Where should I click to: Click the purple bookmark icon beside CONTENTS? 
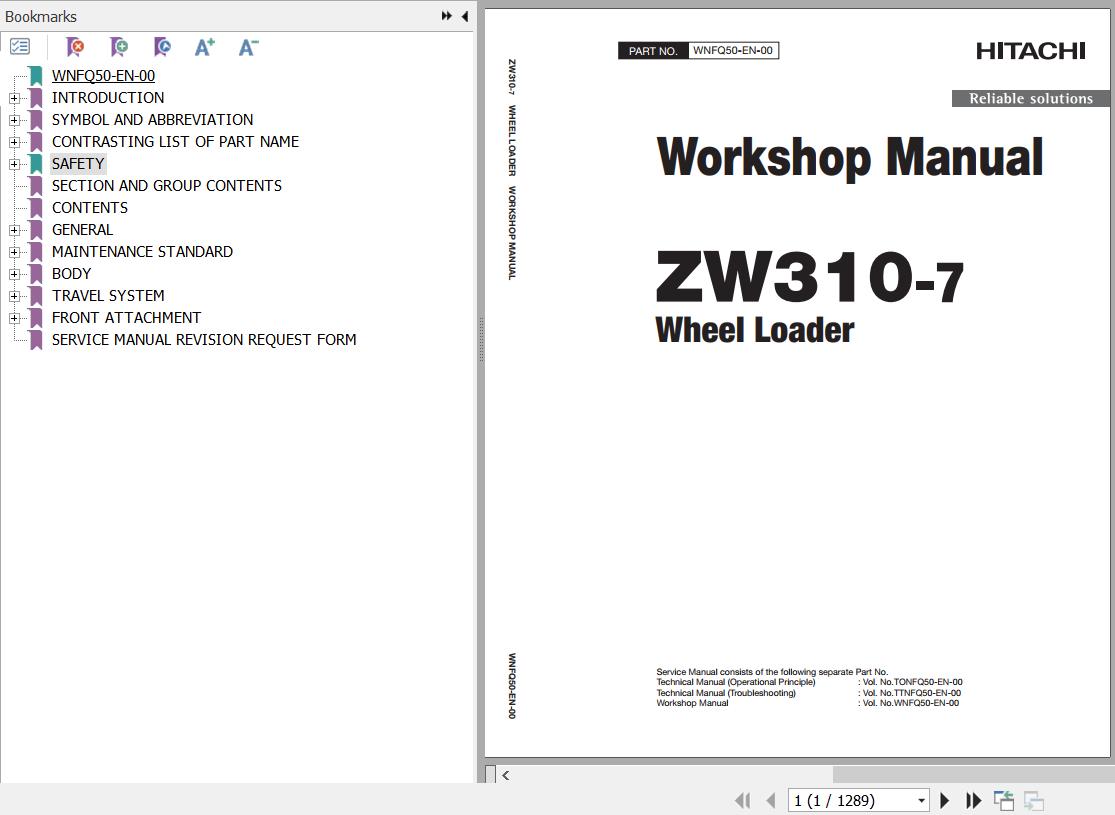click(36, 208)
